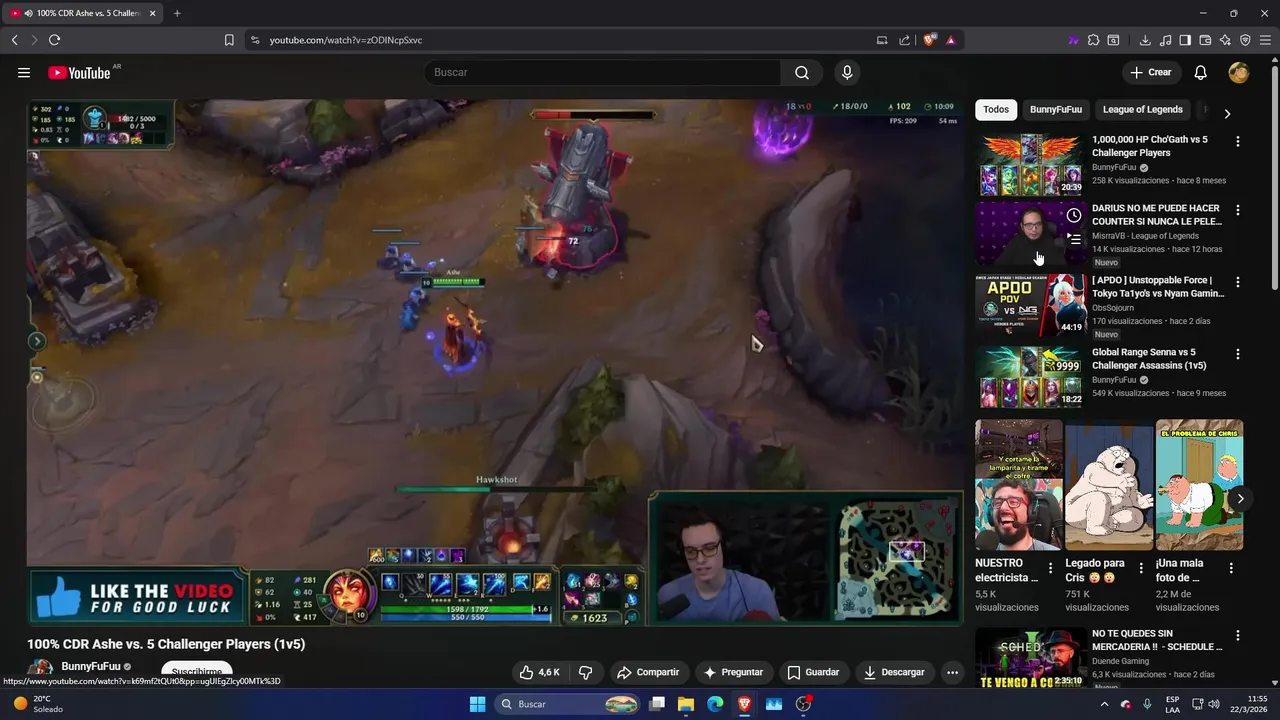Like the video with 4,6 K likes

click(539, 672)
